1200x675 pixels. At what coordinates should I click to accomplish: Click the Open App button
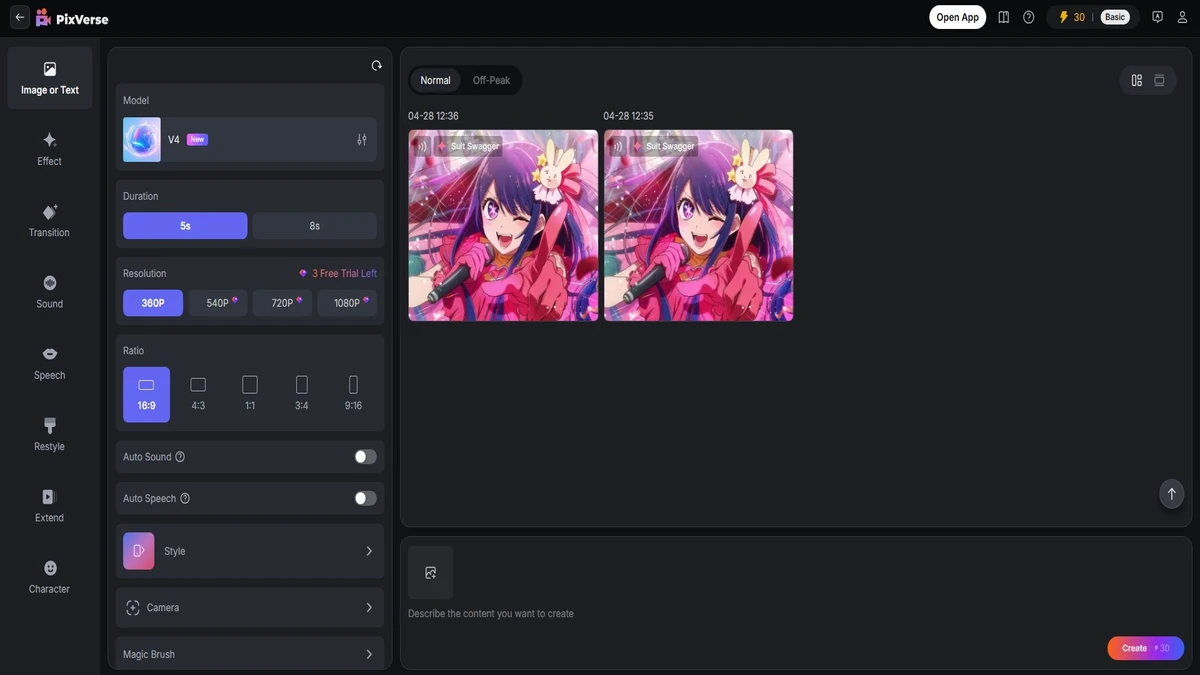[958, 17]
